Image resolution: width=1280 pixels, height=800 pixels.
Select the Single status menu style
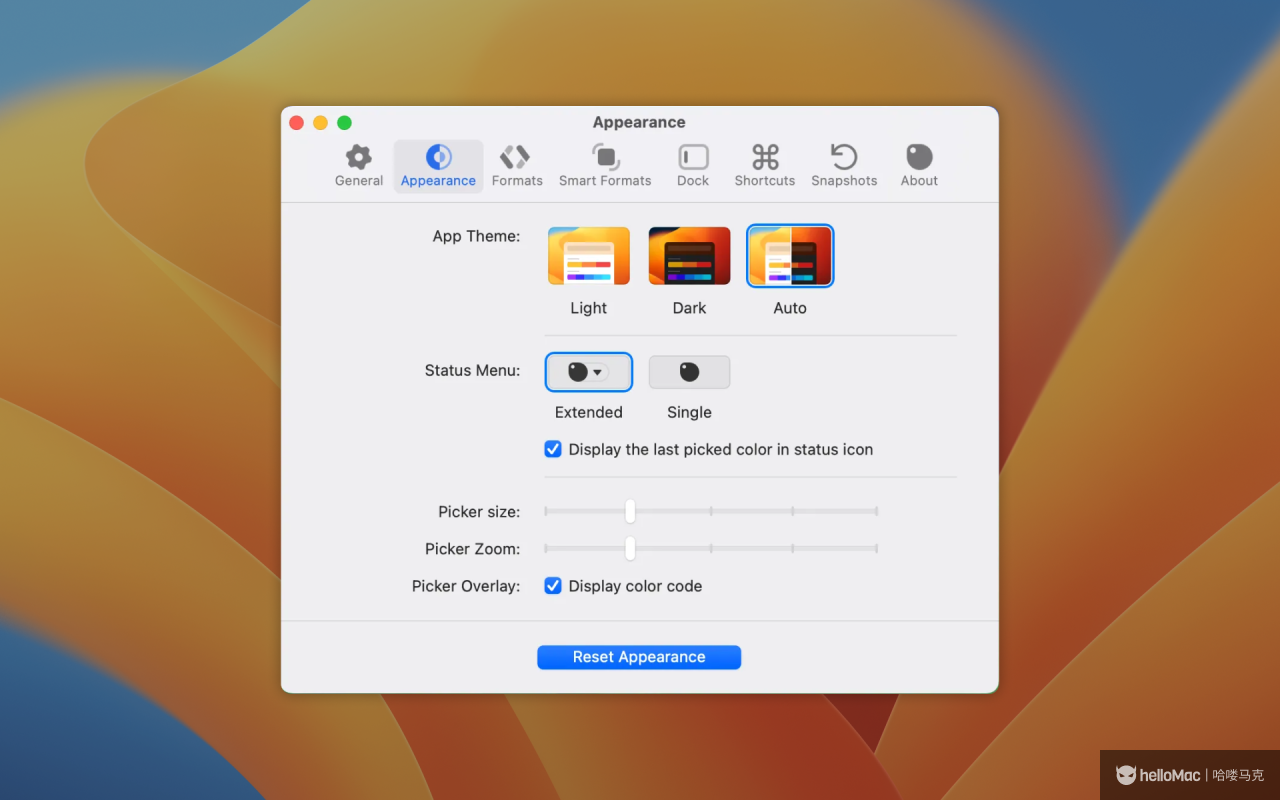click(x=689, y=372)
